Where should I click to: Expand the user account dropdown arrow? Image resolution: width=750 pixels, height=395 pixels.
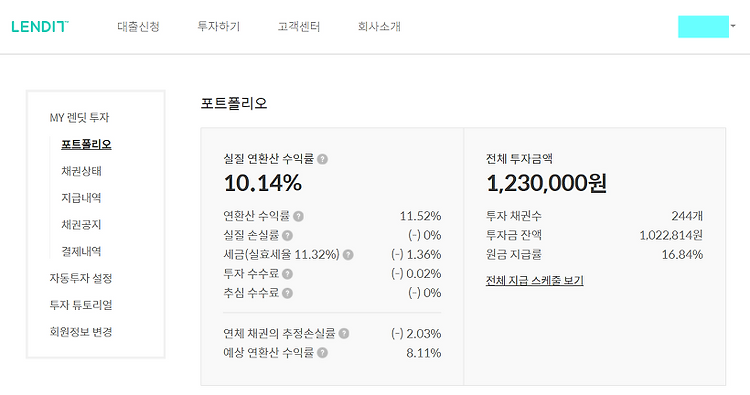pos(733,26)
